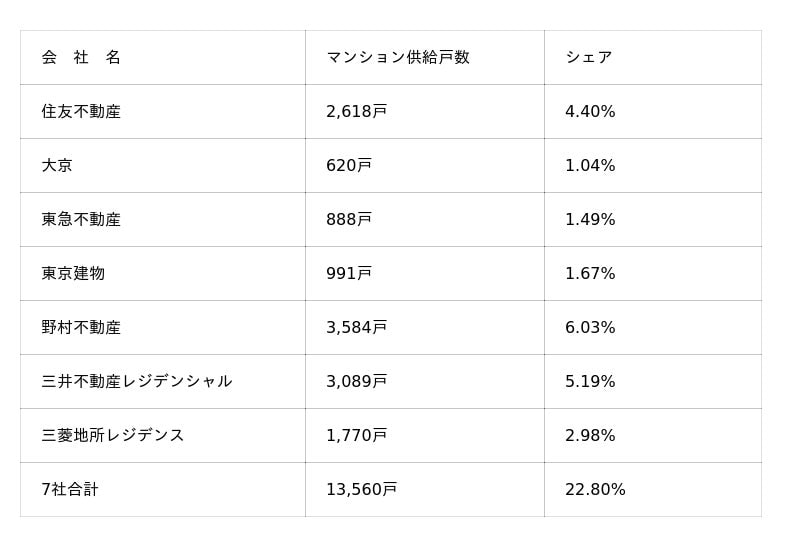Select the 22.80% total share cell
Screen dimensions: 800x547
[595, 490]
